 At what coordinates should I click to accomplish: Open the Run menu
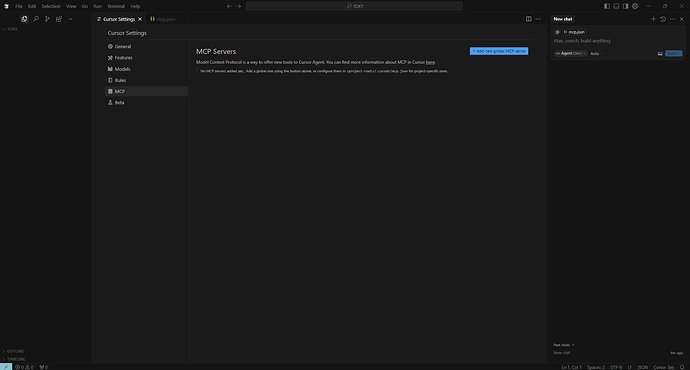97,6
